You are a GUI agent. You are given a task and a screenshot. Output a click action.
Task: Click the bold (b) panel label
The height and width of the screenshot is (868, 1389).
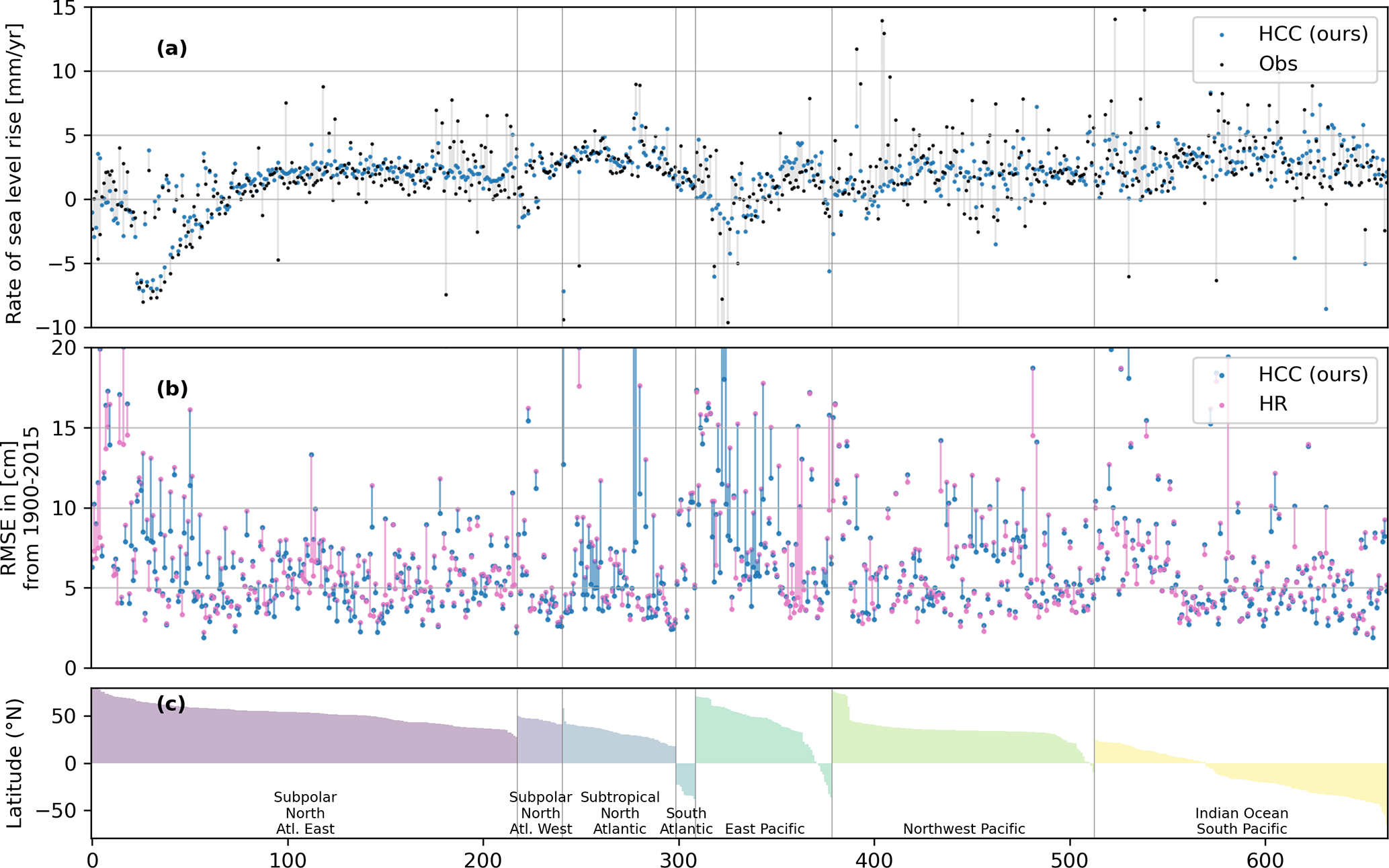point(171,388)
